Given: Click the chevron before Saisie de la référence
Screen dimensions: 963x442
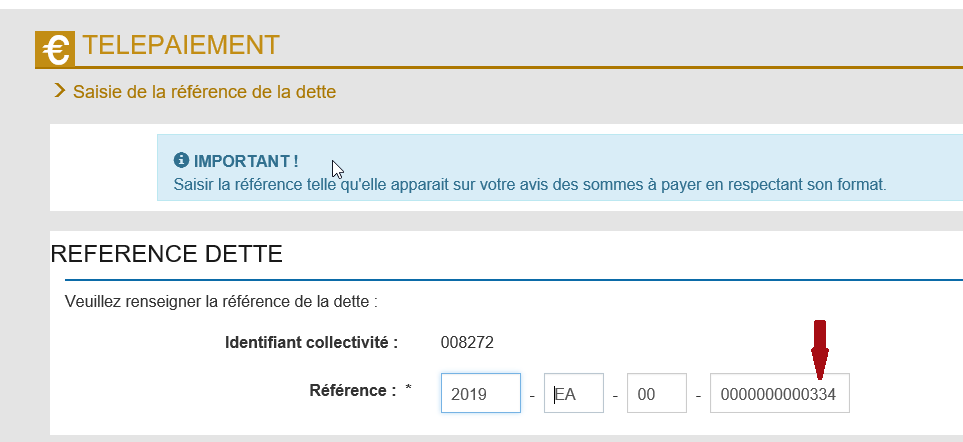Looking at the screenshot, I should [60, 91].
